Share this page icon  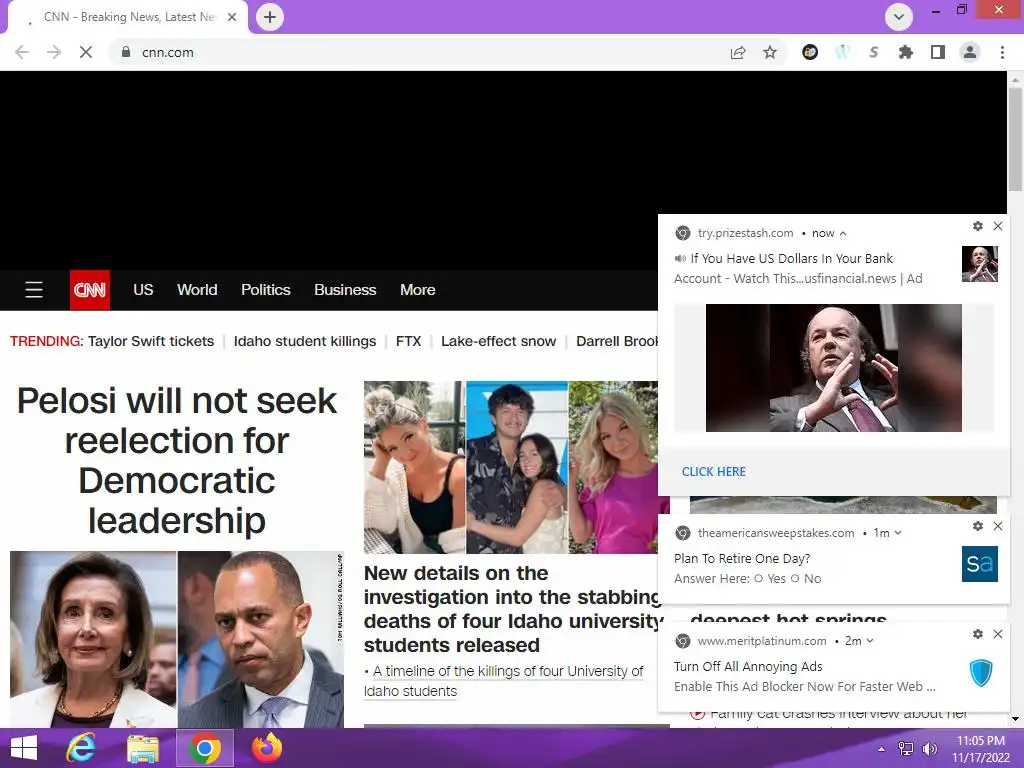click(738, 52)
